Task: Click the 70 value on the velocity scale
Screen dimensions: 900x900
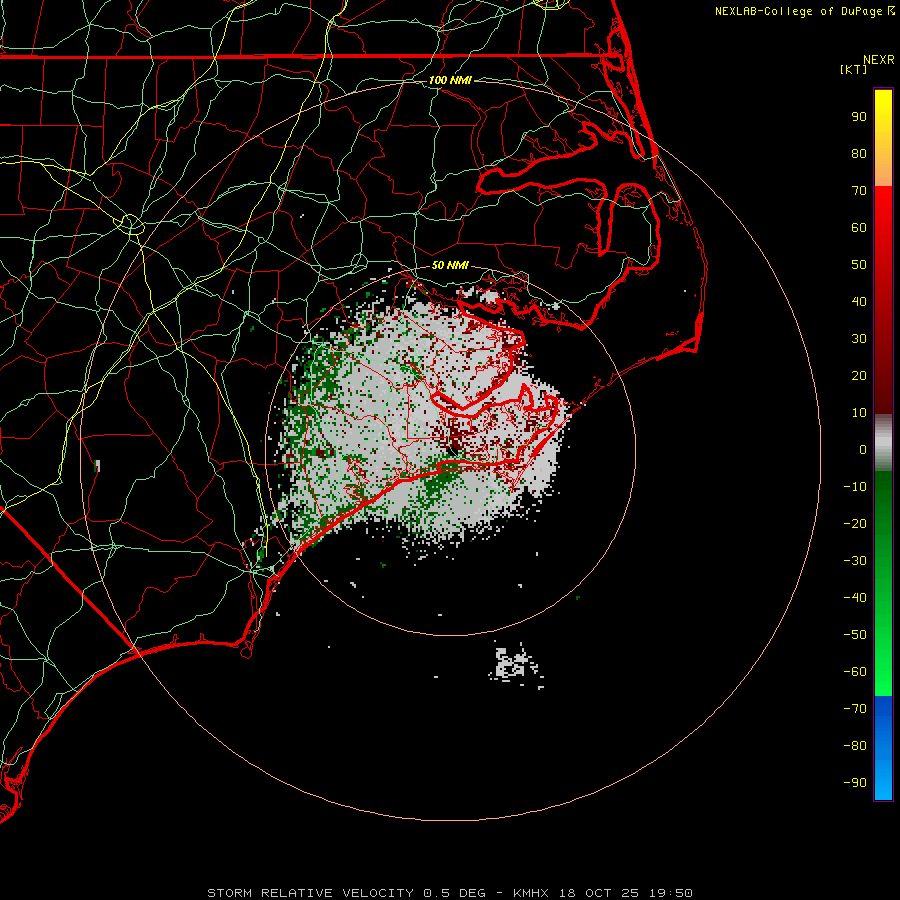Action: click(859, 191)
